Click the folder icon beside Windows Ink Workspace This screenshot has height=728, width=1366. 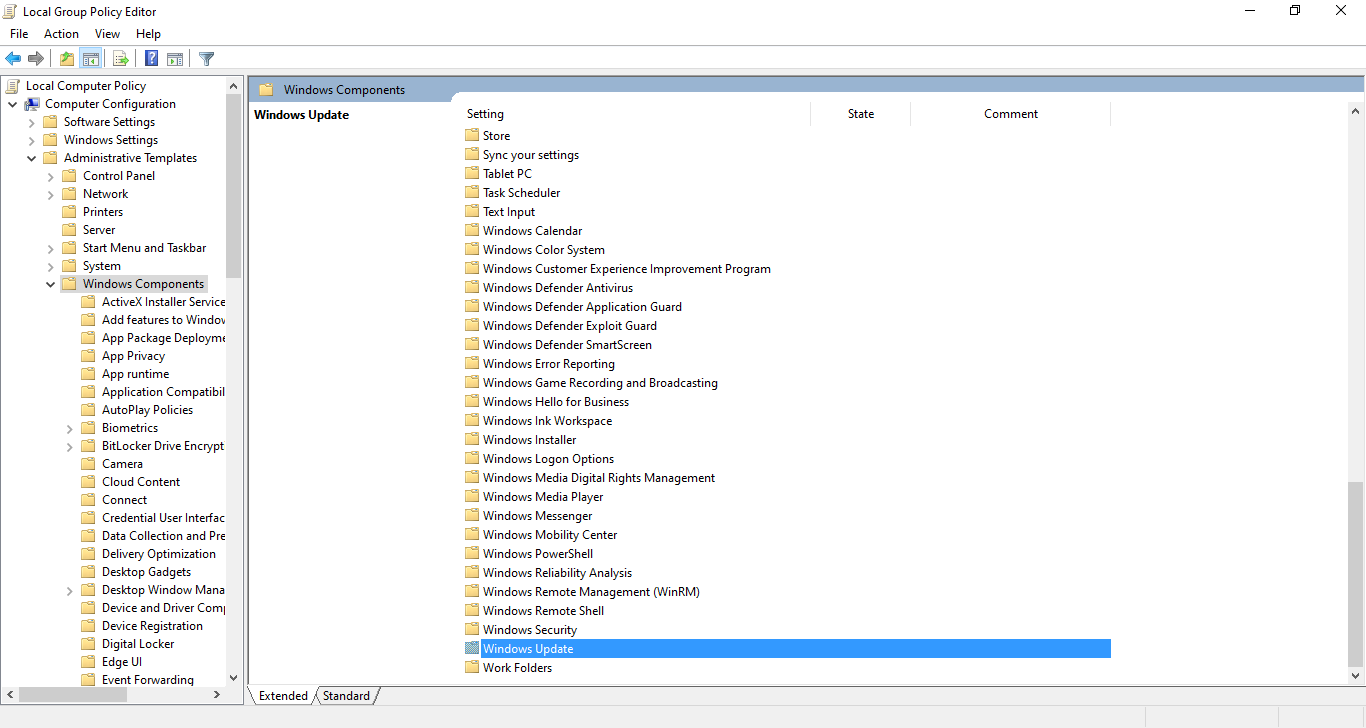pyautogui.click(x=472, y=421)
